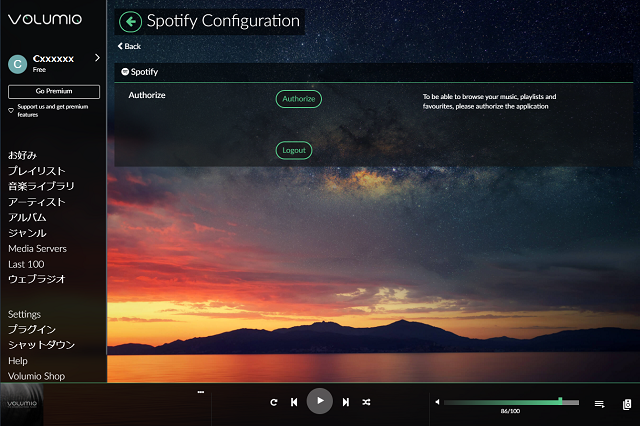Click the Go Premium button

tap(54, 91)
